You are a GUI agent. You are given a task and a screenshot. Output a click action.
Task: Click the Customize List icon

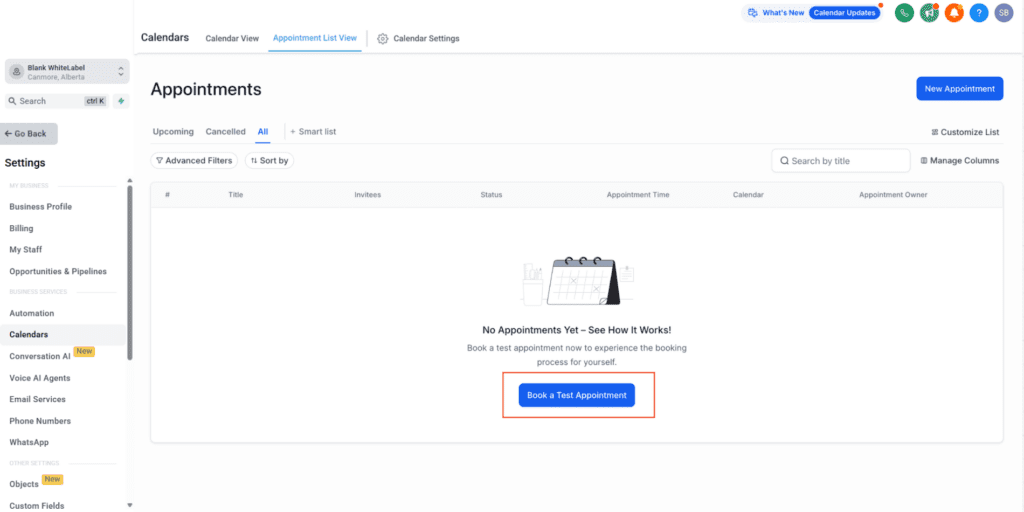pos(935,132)
